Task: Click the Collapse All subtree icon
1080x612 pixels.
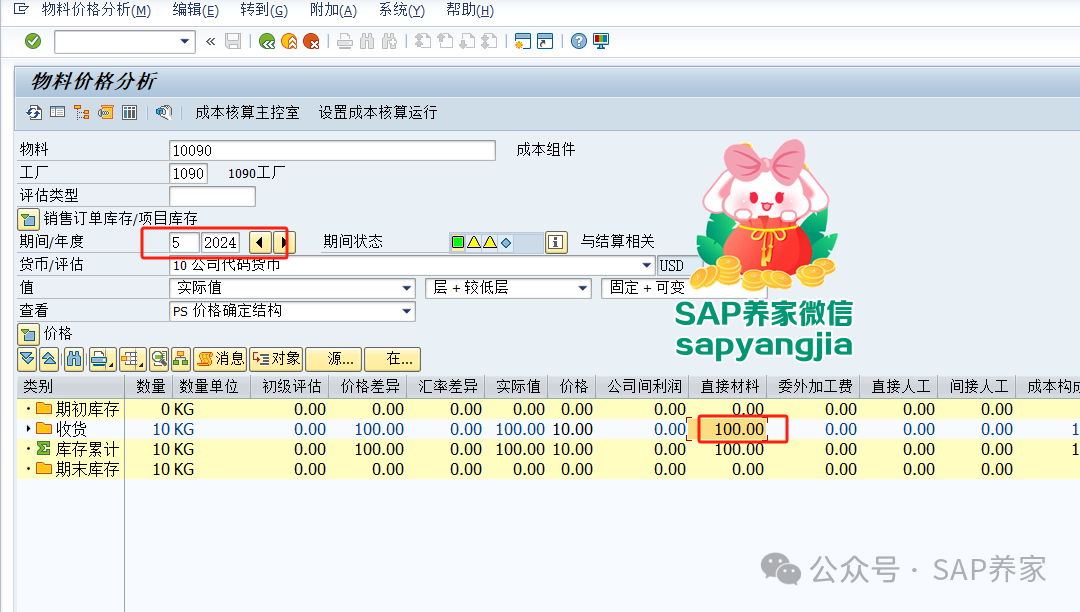Action: [x=49, y=359]
